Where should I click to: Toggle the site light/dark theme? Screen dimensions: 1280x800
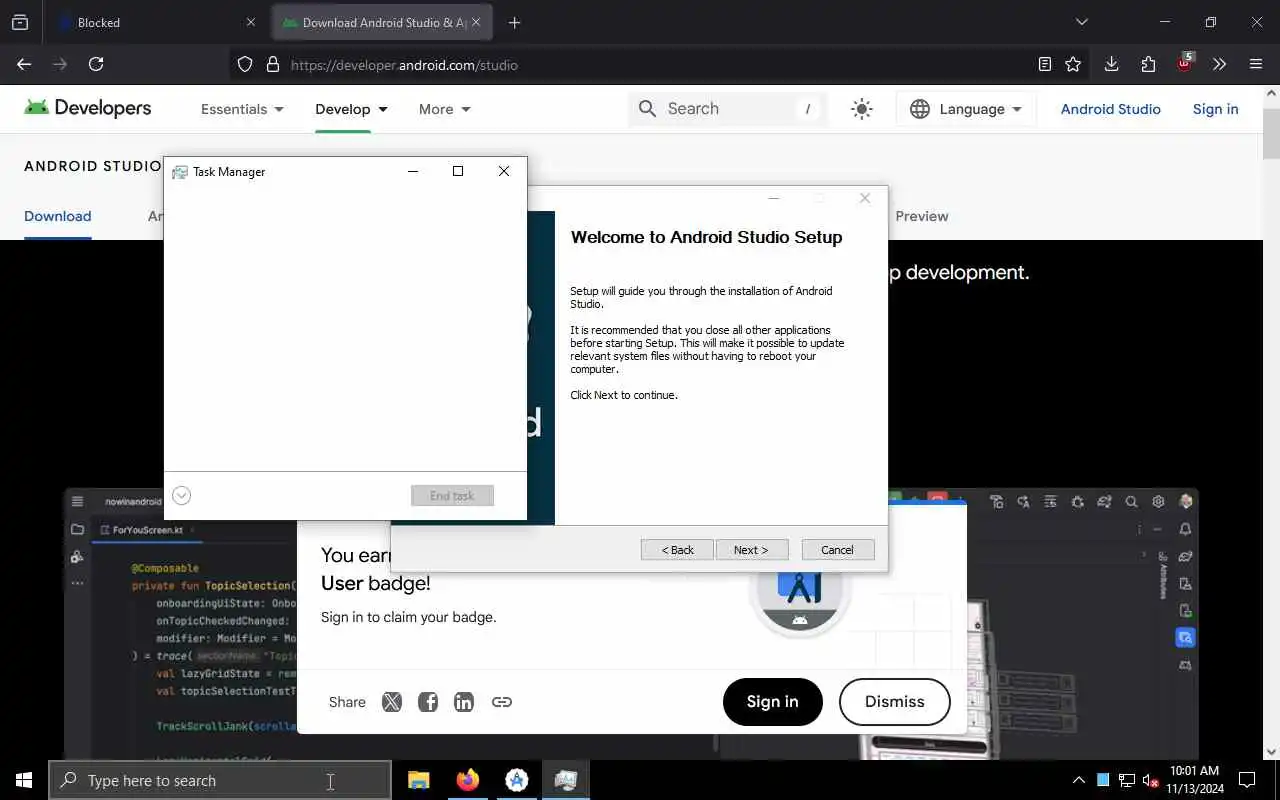[862, 109]
